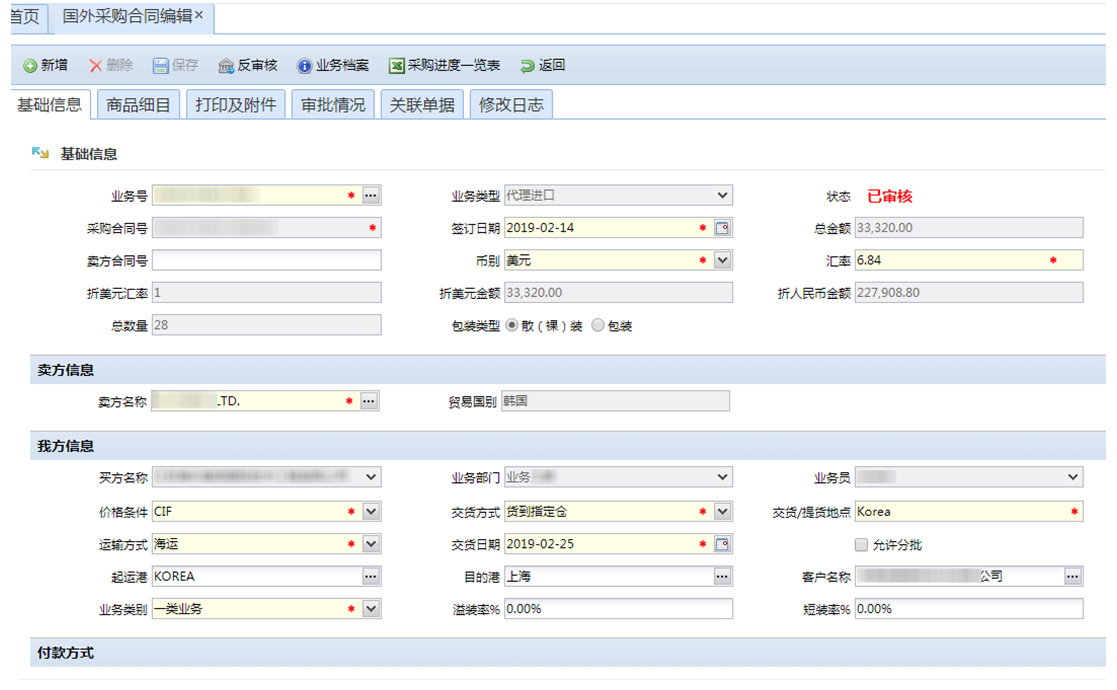Screen dimensions: 1117x690
Task: Open calendar picker for 交货日期
Action: click(723, 545)
